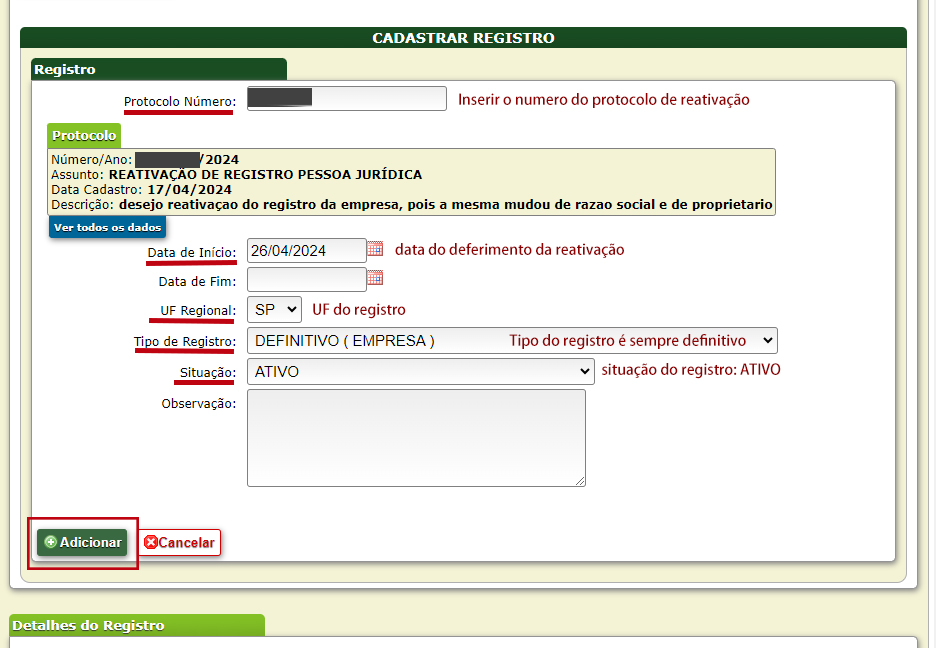Open the calendar picker for Data de Fim
The image size is (936, 648).
point(375,278)
